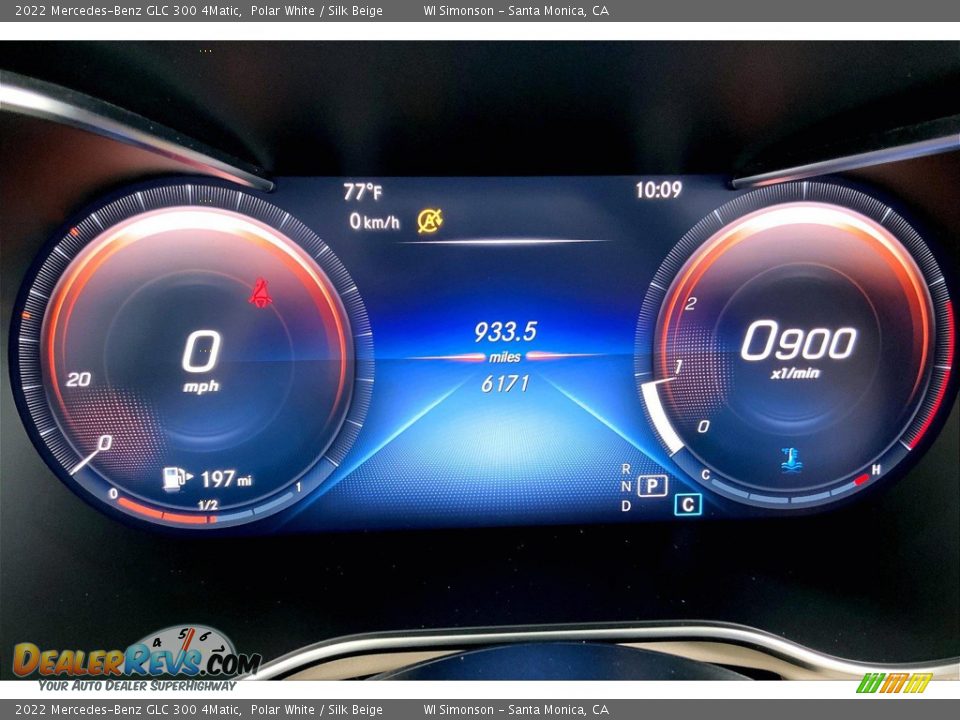Click the 197 mi fuel range text
This screenshot has width=960, height=720.
[x=226, y=479]
